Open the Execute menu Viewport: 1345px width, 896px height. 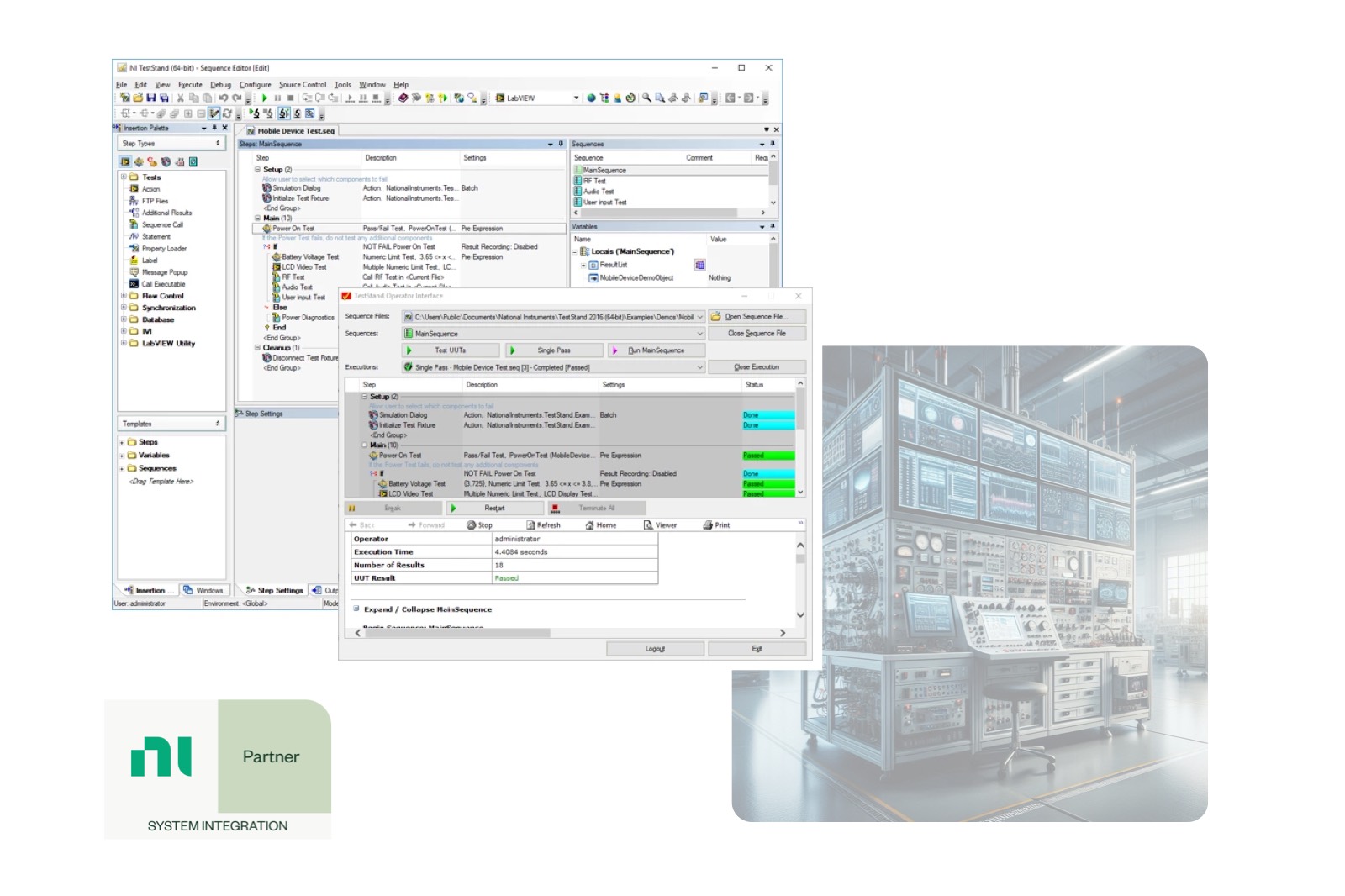pos(190,85)
